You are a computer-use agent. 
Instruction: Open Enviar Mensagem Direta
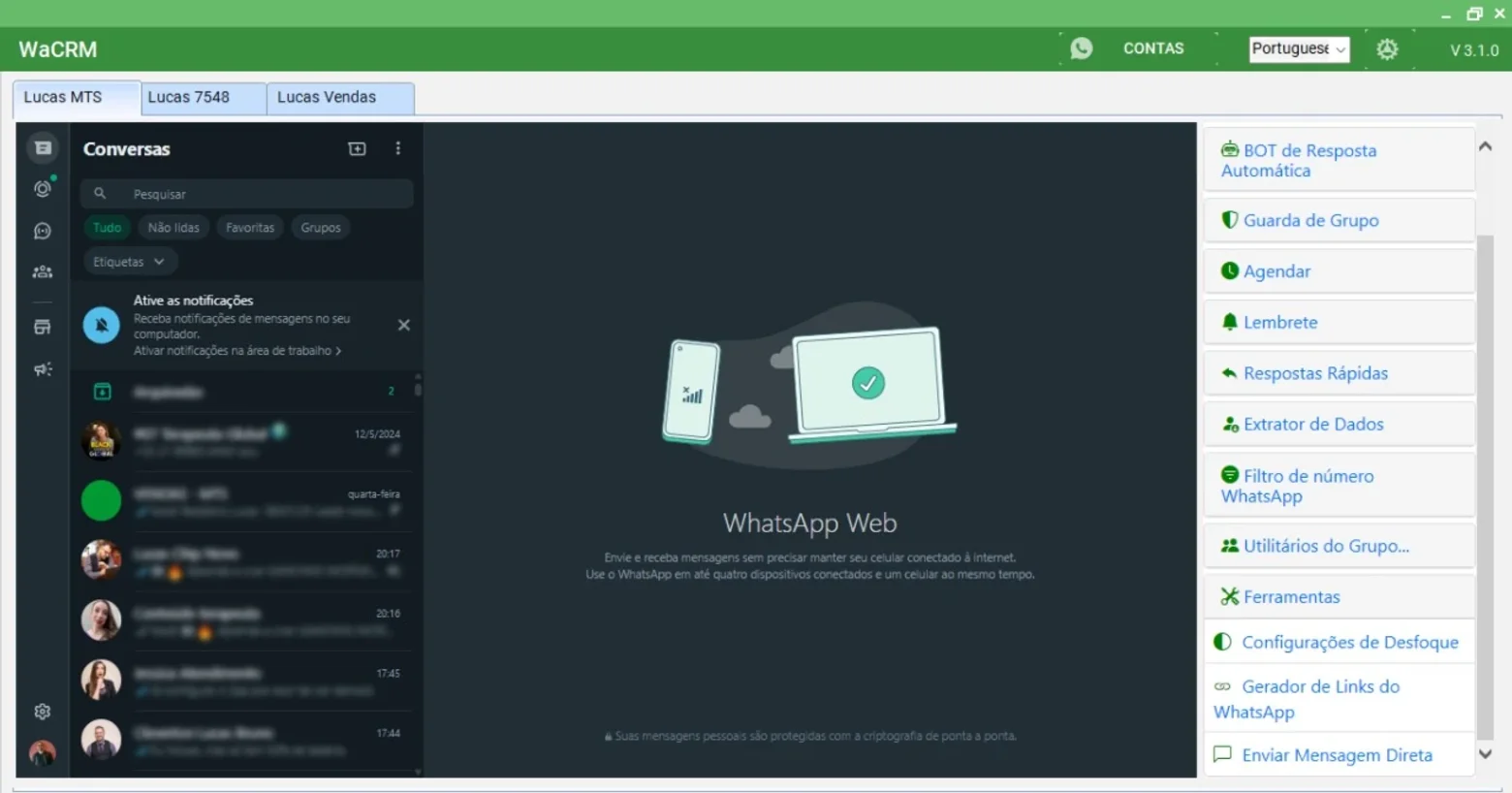1339,754
